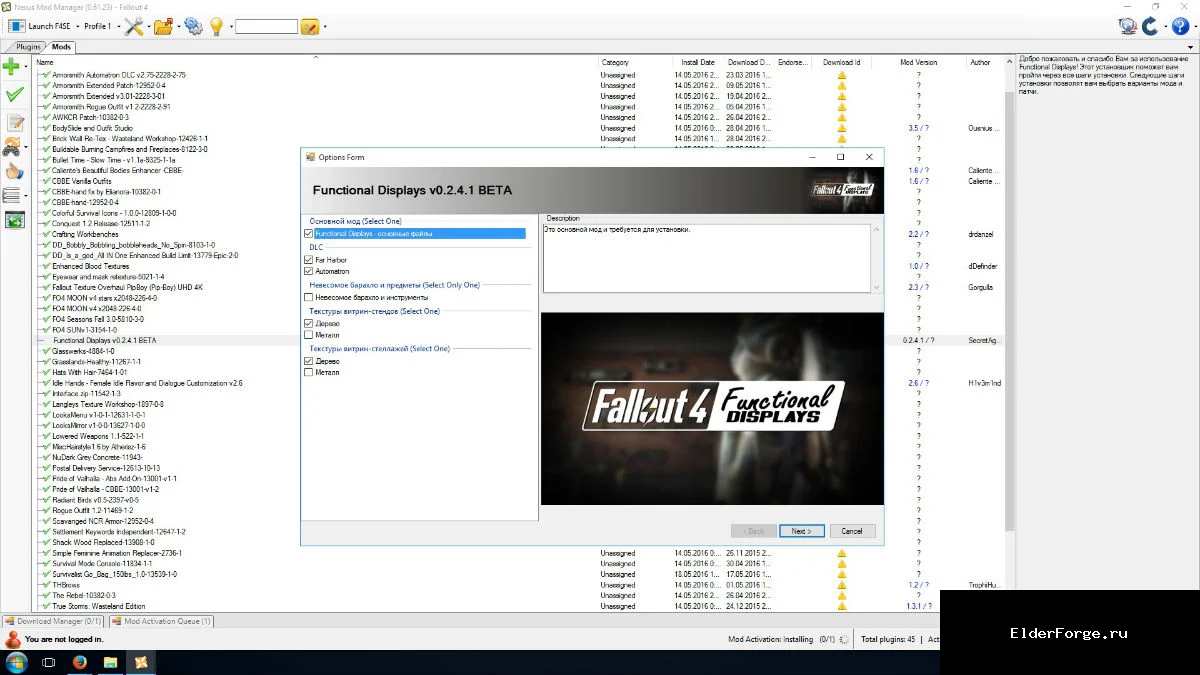Enable the Невесомое барахло и инструменты checkbox

(308, 297)
